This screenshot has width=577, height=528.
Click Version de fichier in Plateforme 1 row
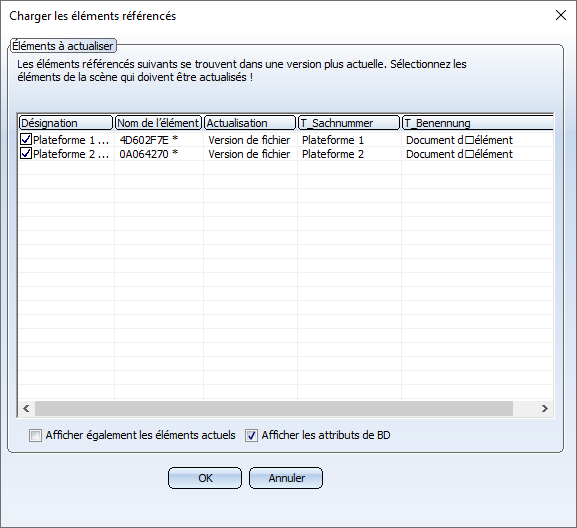tap(249, 140)
